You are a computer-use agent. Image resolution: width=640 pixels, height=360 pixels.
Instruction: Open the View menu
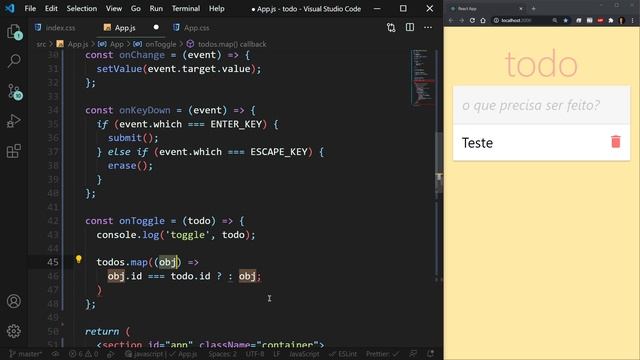[114, 8]
